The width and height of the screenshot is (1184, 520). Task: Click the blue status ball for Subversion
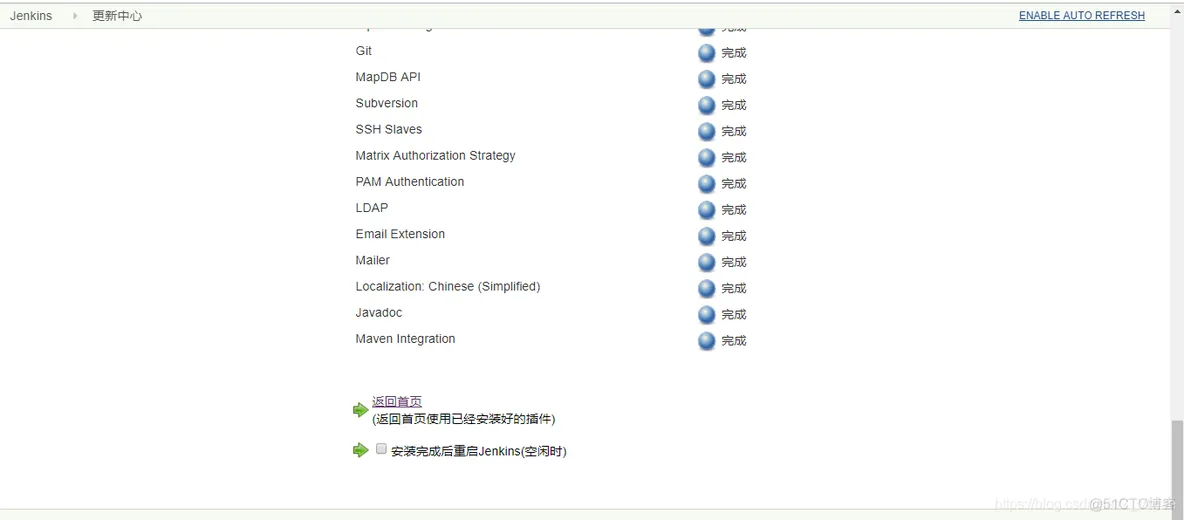[706, 105]
